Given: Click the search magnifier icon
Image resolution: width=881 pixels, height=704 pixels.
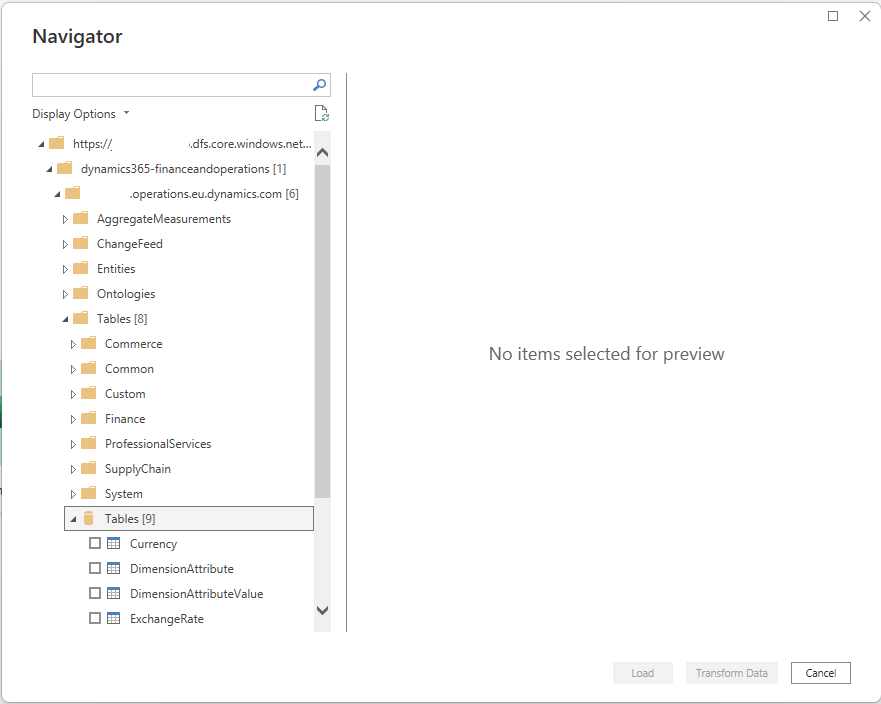Looking at the screenshot, I should coord(318,85).
